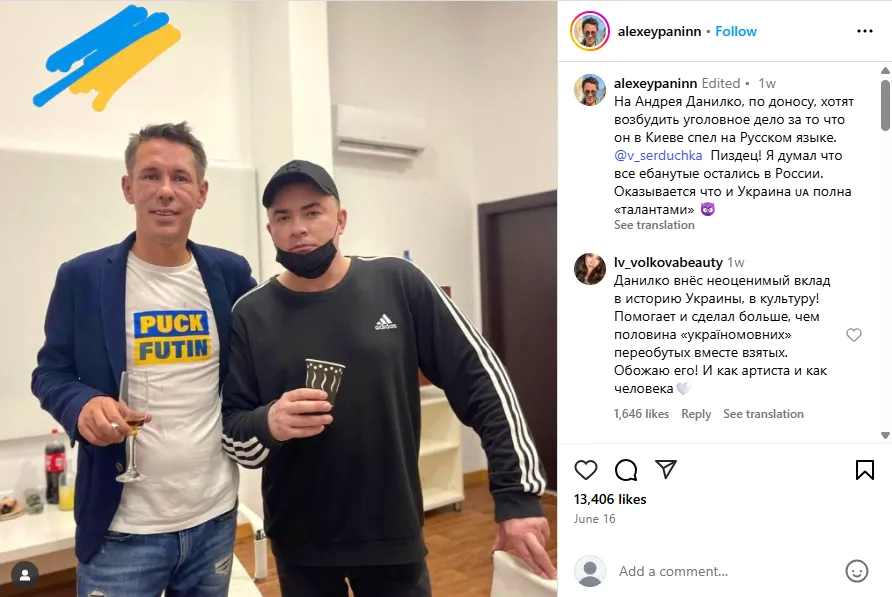The width and height of the screenshot is (892, 597).
Task: Open lv_volkovabeauty's profile avatar
Action: 590,269
